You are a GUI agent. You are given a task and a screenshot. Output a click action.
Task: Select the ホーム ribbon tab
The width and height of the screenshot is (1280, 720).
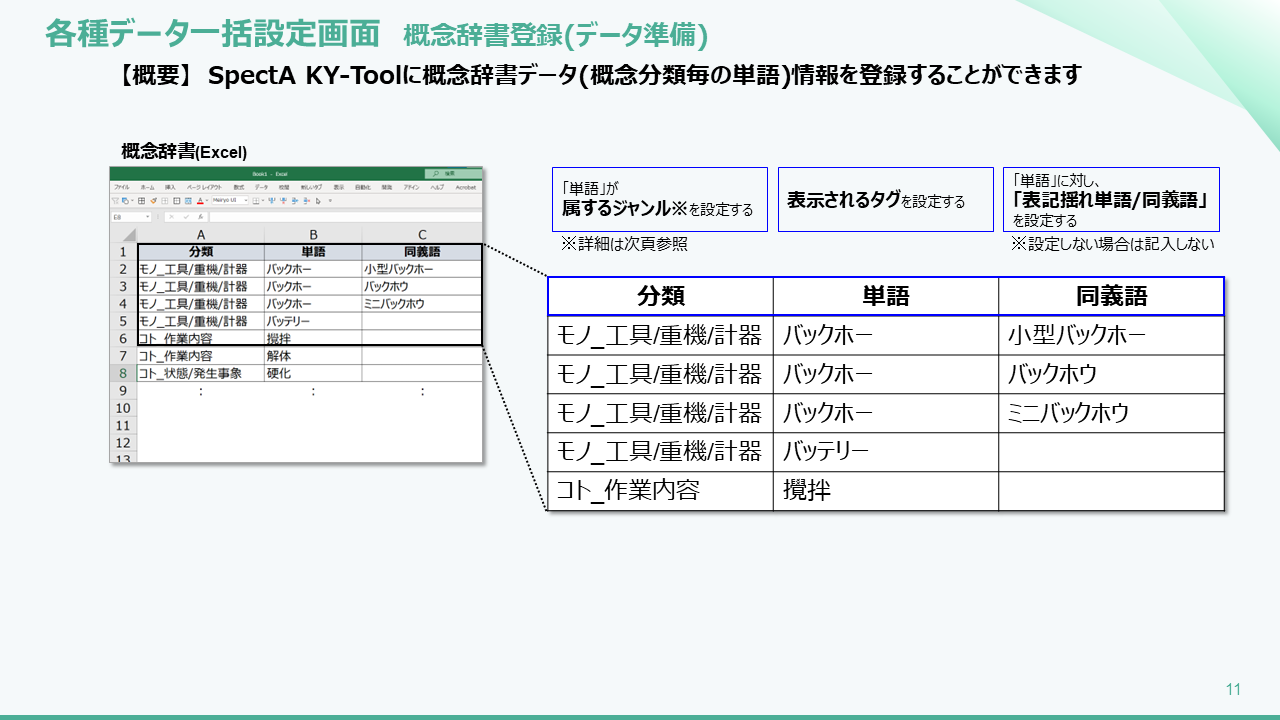click(x=149, y=186)
